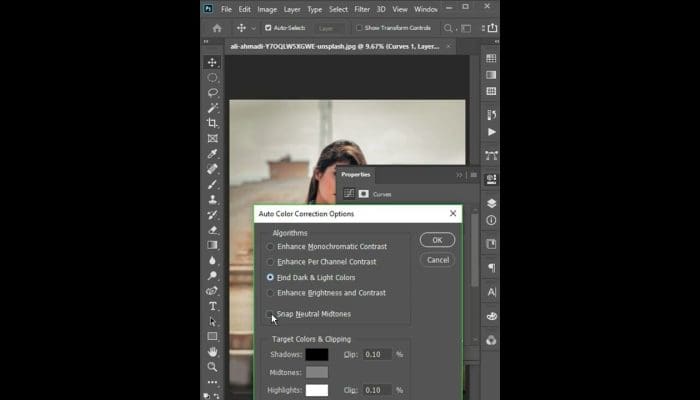Open the Image menu
This screenshot has height=400, width=700.
[x=267, y=9]
